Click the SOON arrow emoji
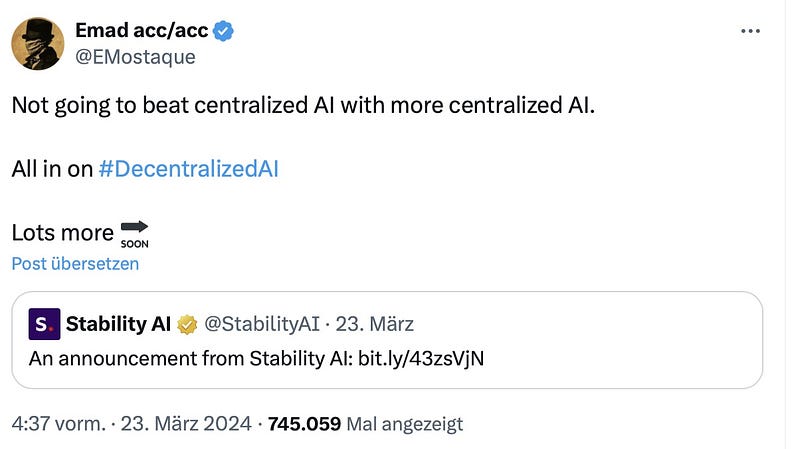The image size is (800, 449). (135, 234)
